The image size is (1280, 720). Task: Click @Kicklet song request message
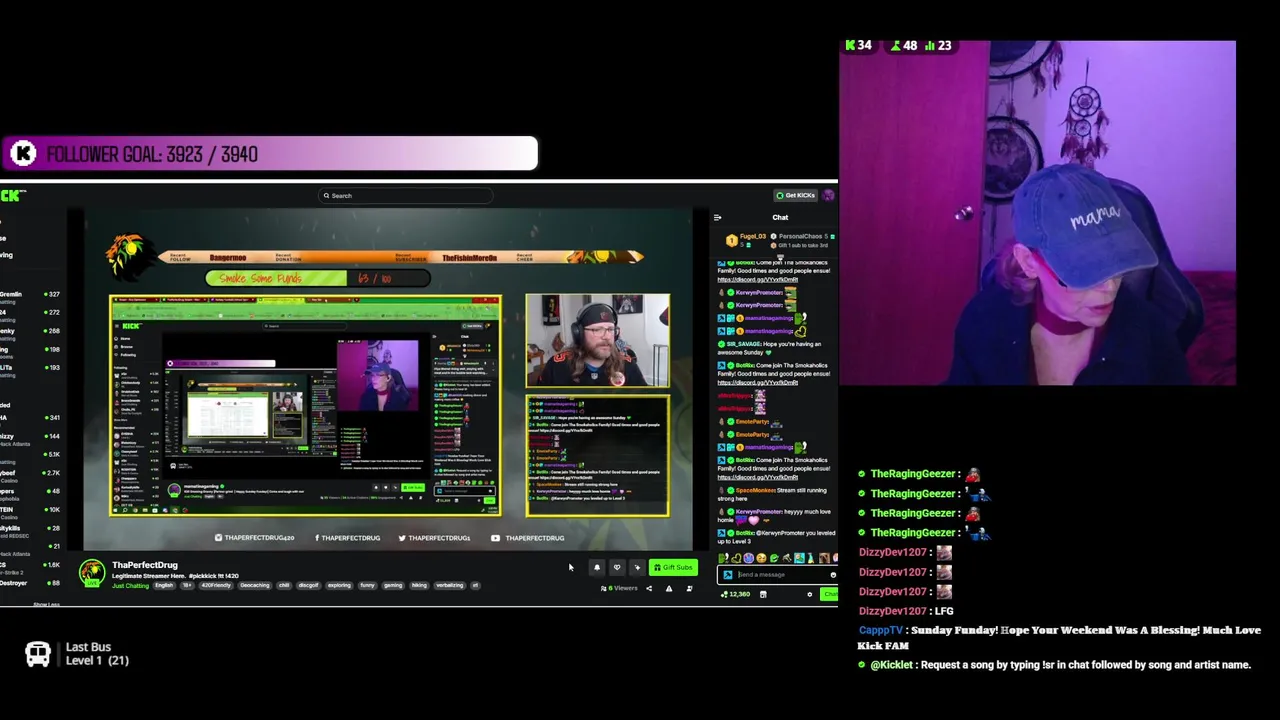(x=1056, y=665)
